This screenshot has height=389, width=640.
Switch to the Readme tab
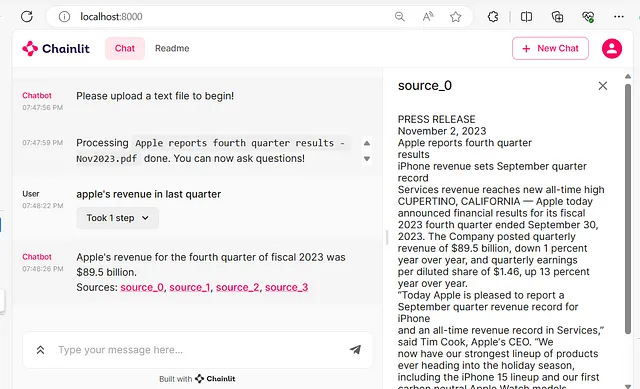(x=172, y=49)
